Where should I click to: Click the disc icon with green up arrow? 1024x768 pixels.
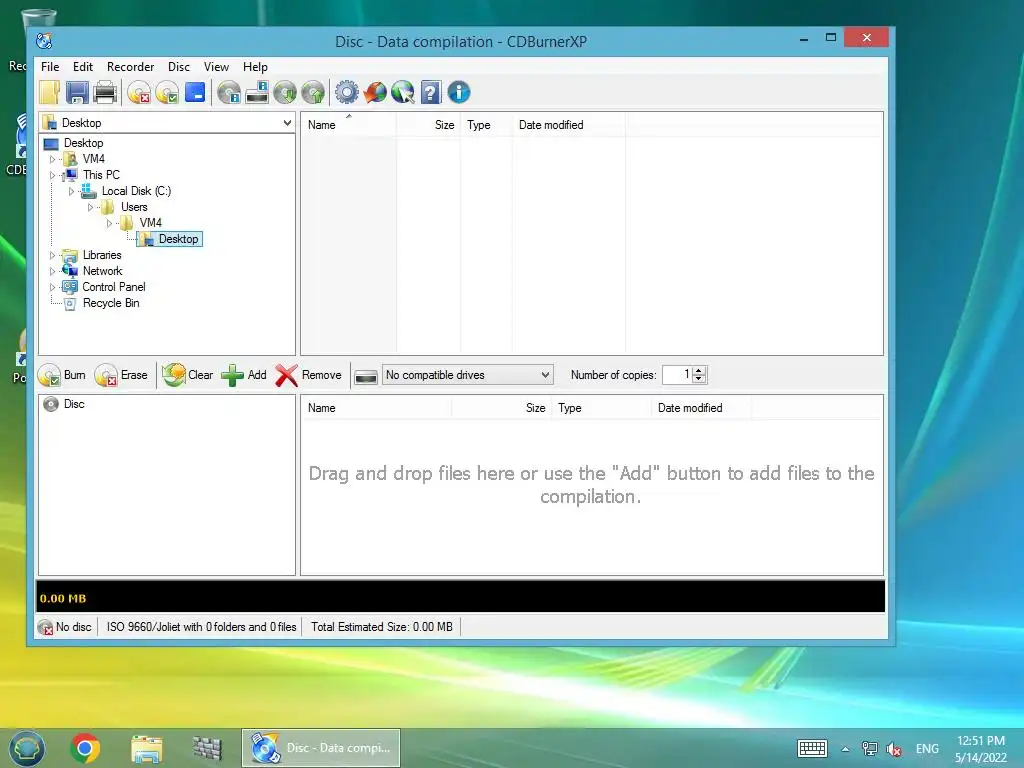coord(313,93)
